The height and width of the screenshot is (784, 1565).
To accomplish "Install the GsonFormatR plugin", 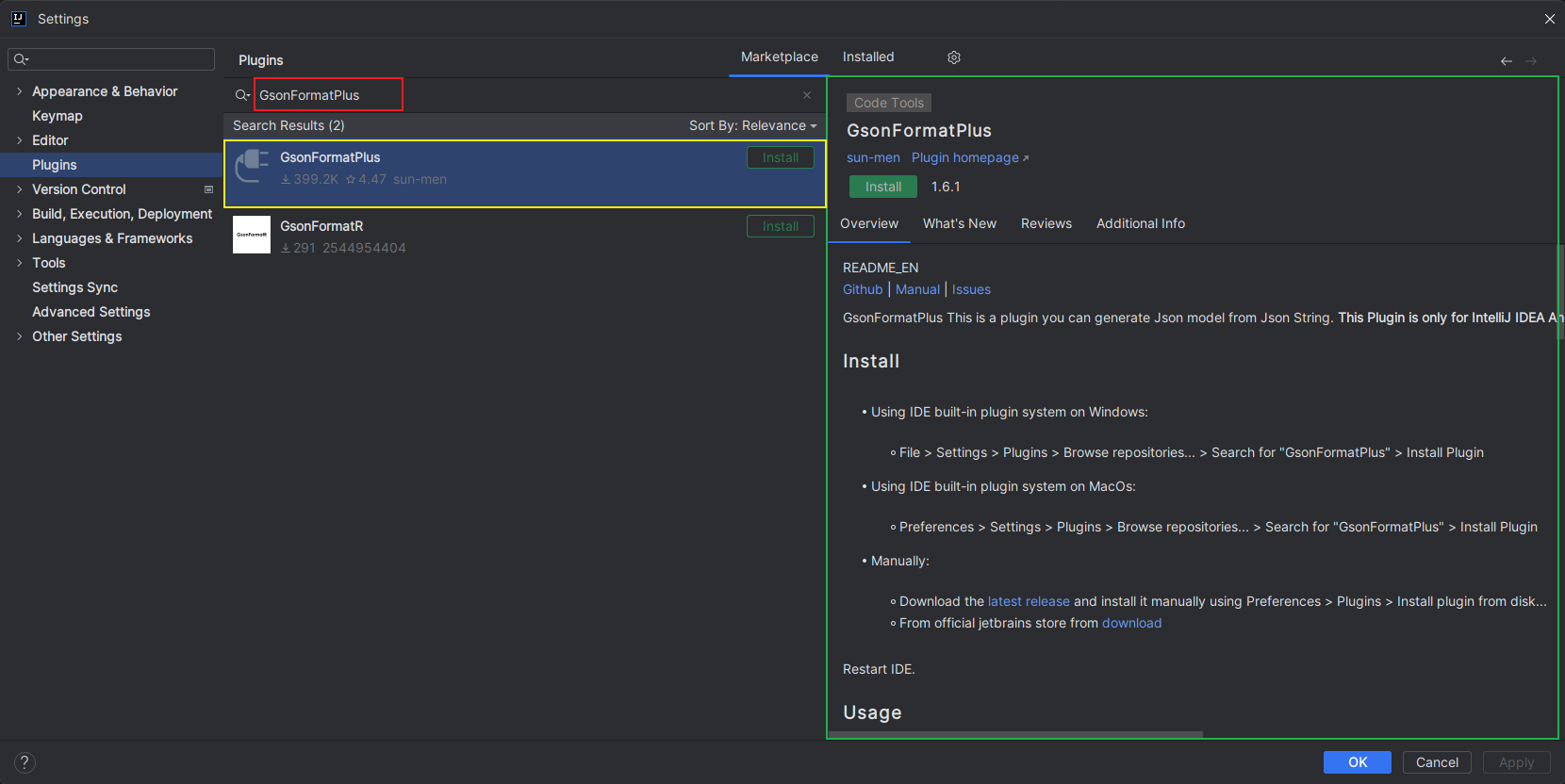I will coord(781,226).
